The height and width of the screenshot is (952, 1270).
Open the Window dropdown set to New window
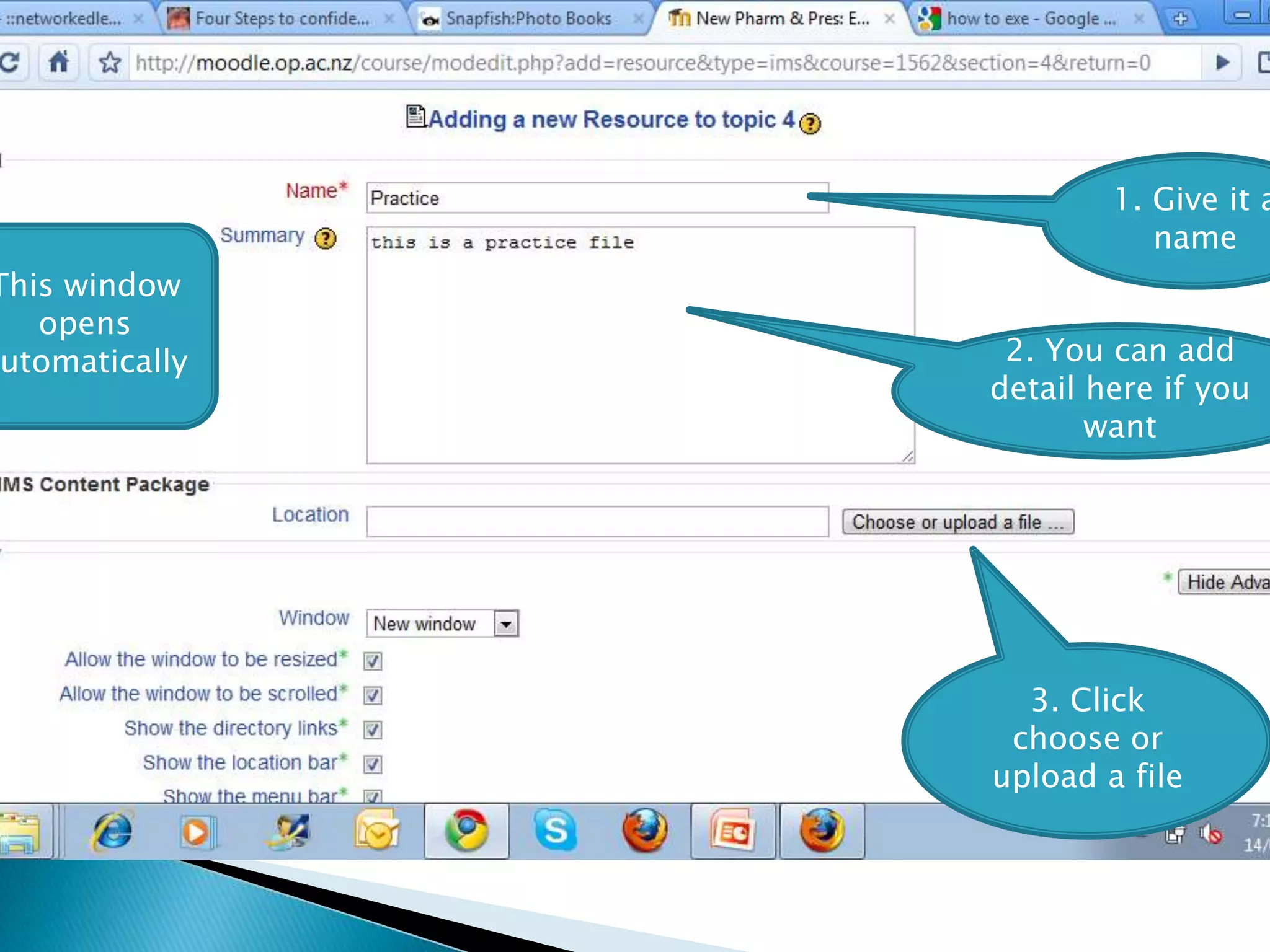point(443,624)
